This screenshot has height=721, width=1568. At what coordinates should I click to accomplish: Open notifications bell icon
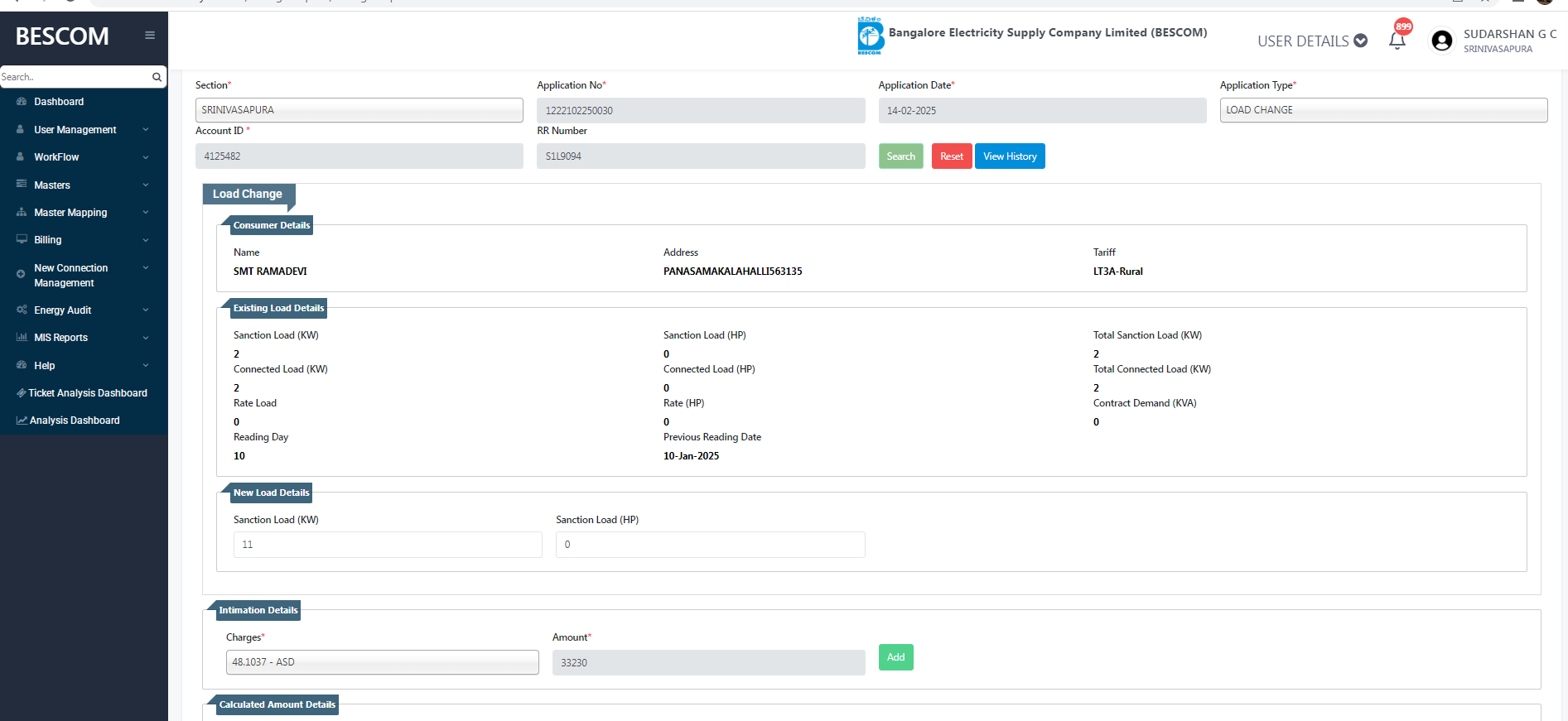(1397, 41)
